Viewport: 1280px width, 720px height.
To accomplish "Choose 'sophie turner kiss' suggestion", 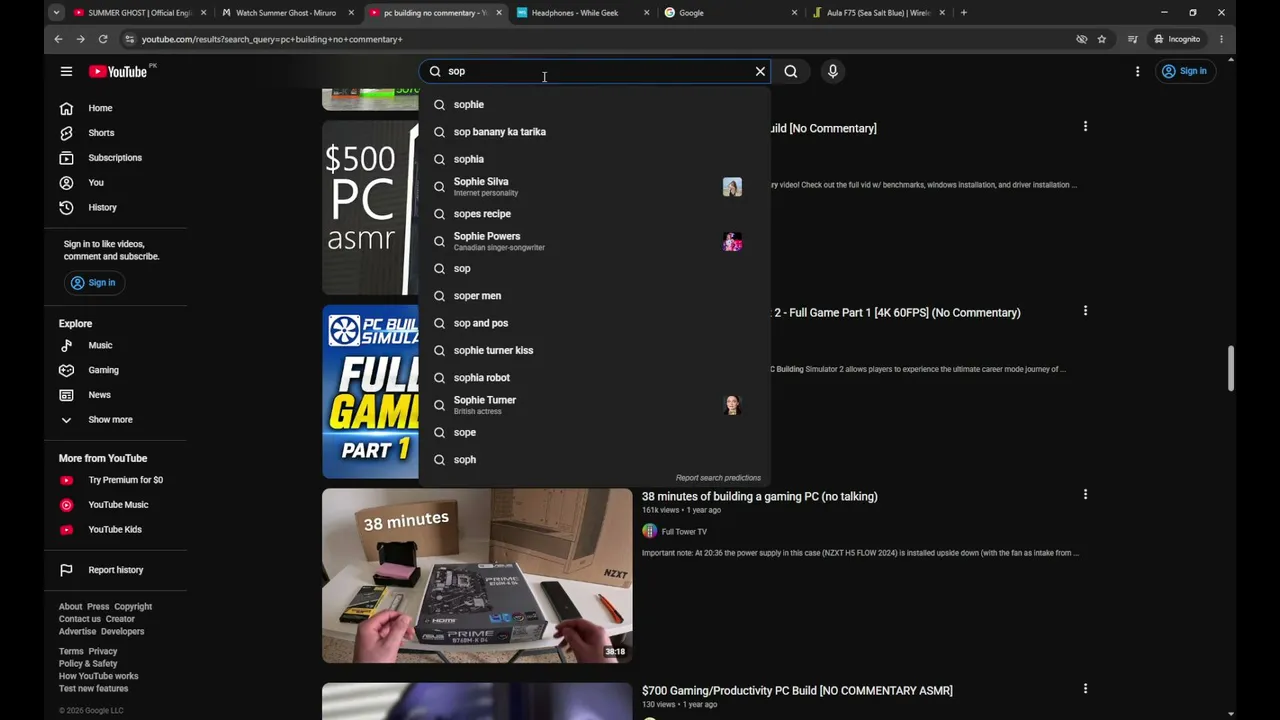I will 595,350.
